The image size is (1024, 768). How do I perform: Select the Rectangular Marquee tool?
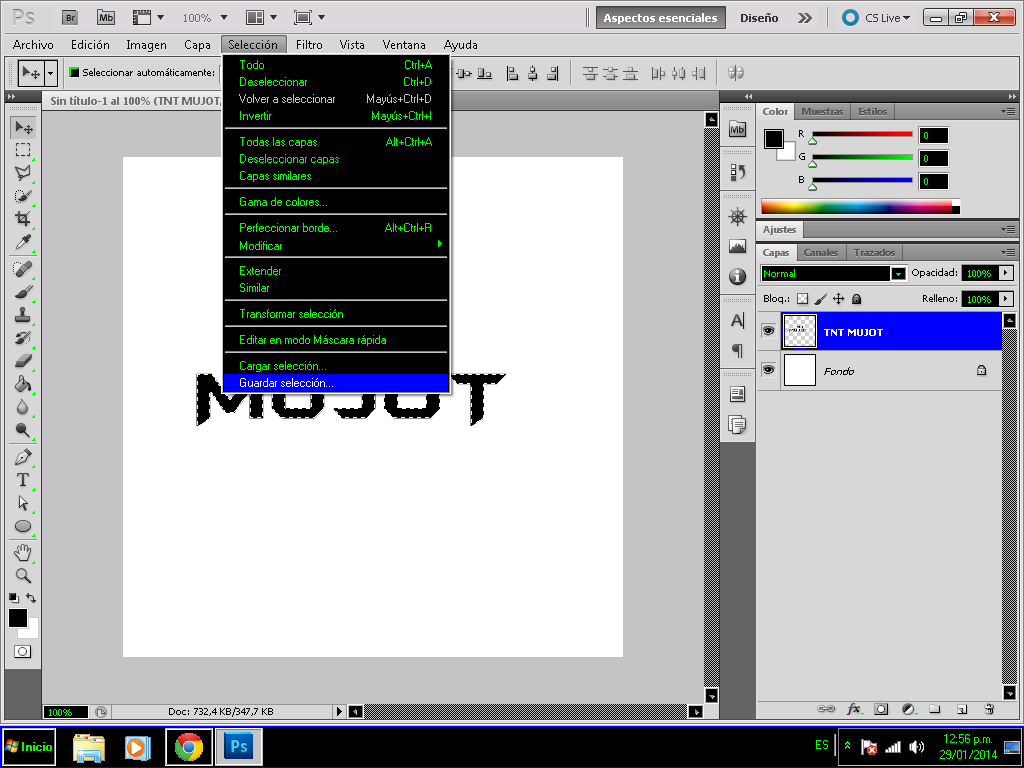click(x=22, y=150)
